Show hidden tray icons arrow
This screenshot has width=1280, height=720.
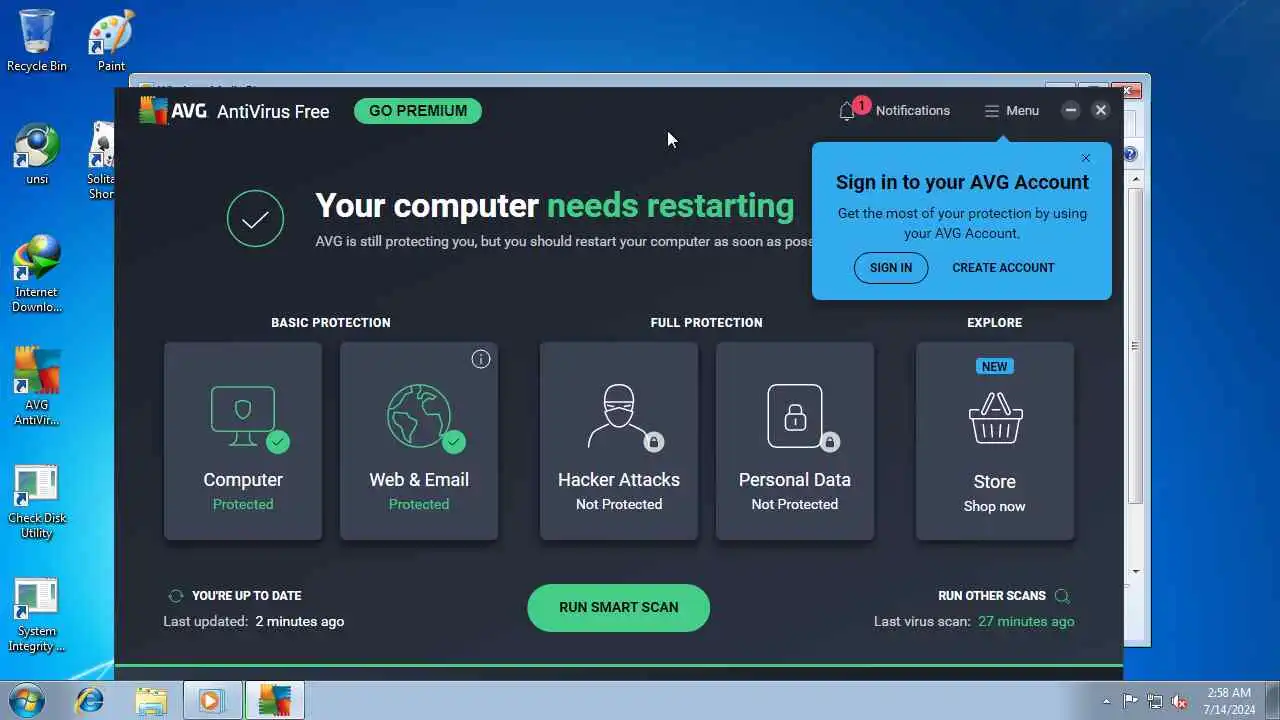coord(1106,701)
